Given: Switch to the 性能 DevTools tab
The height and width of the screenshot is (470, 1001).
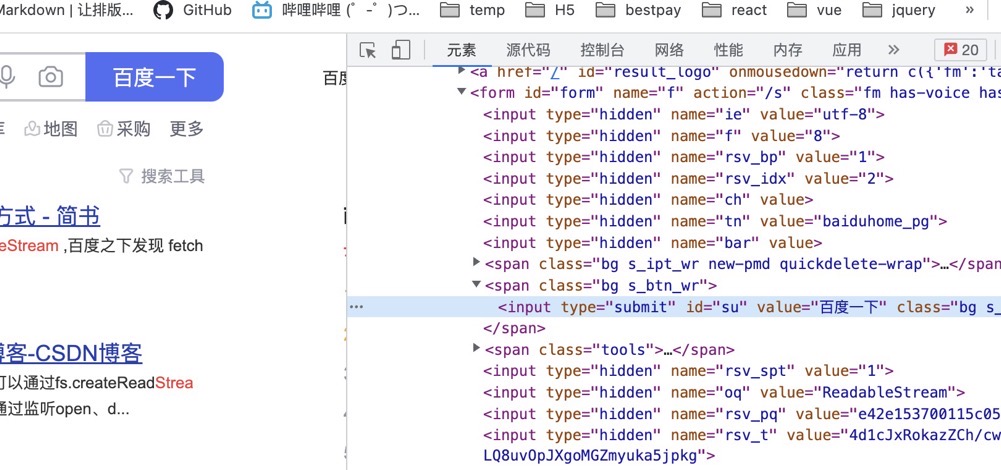Looking at the screenshot, I should pos(728,50).
